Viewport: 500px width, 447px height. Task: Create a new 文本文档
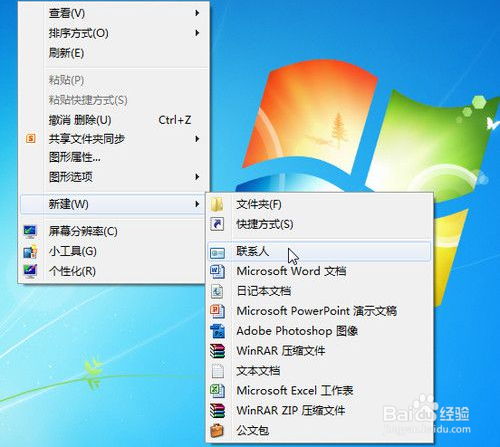coord(319,371)
